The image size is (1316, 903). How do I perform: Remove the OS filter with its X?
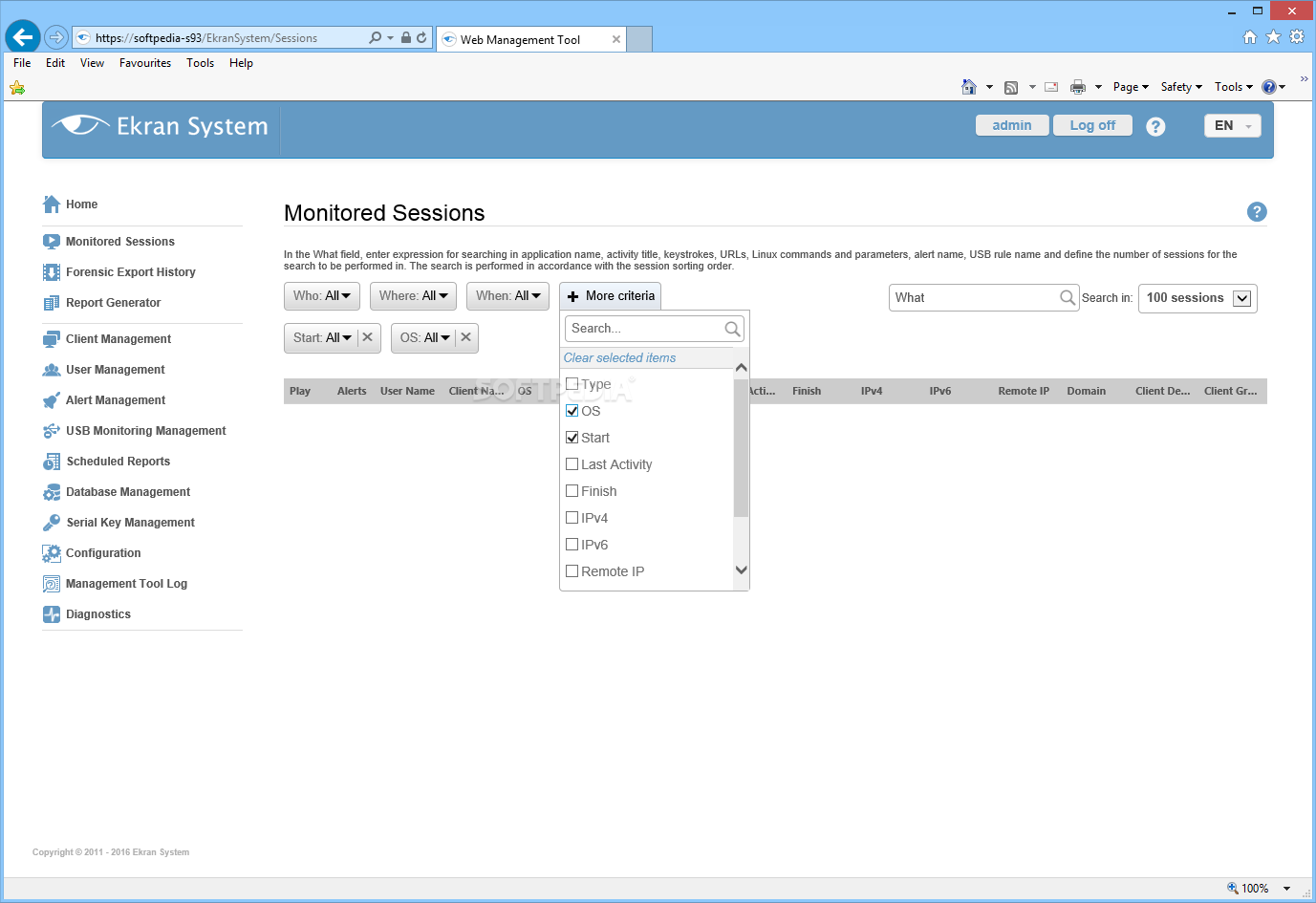pyautogui.click(x=465, y=337)
